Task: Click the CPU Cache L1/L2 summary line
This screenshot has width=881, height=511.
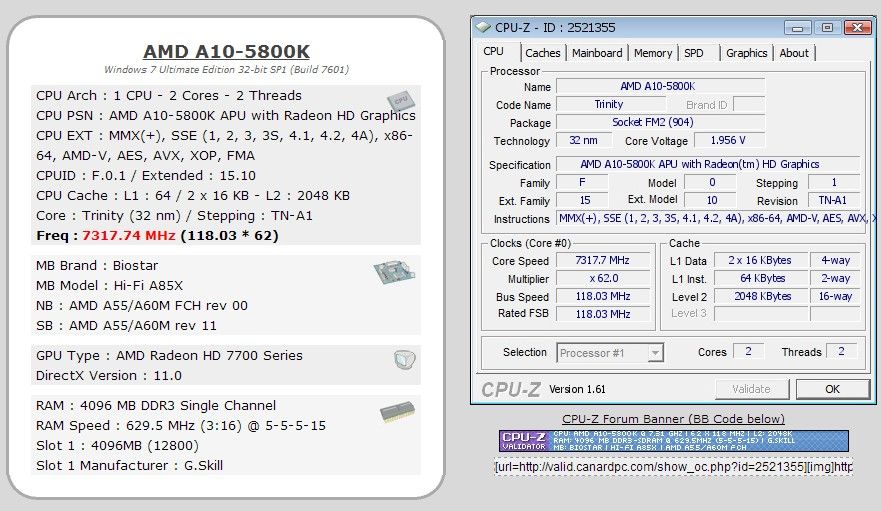Action: click(193, 196)
